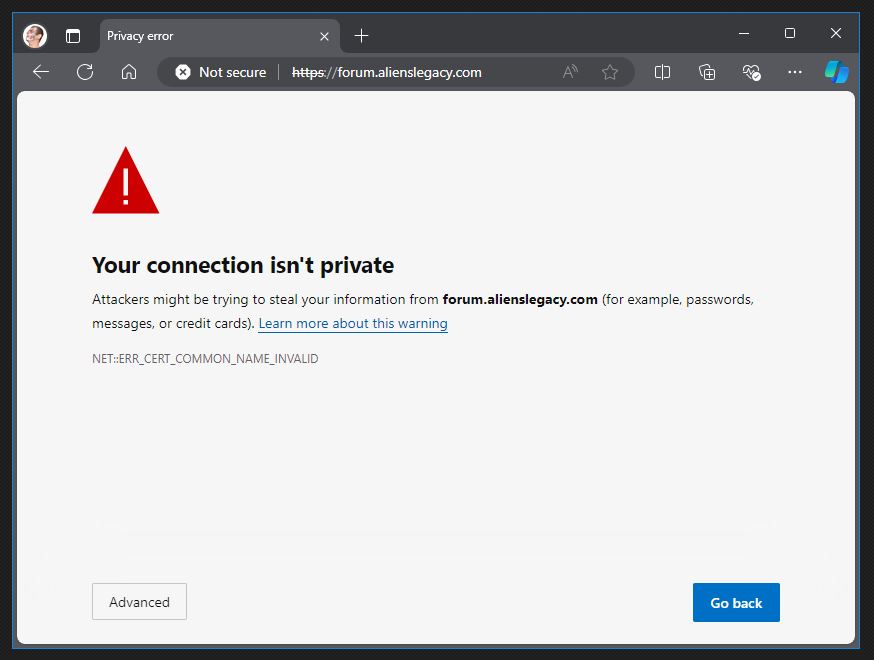Click the user profile avatar icon
The height and width of the screenshot is (660, 874).
[x=35, y=36]
